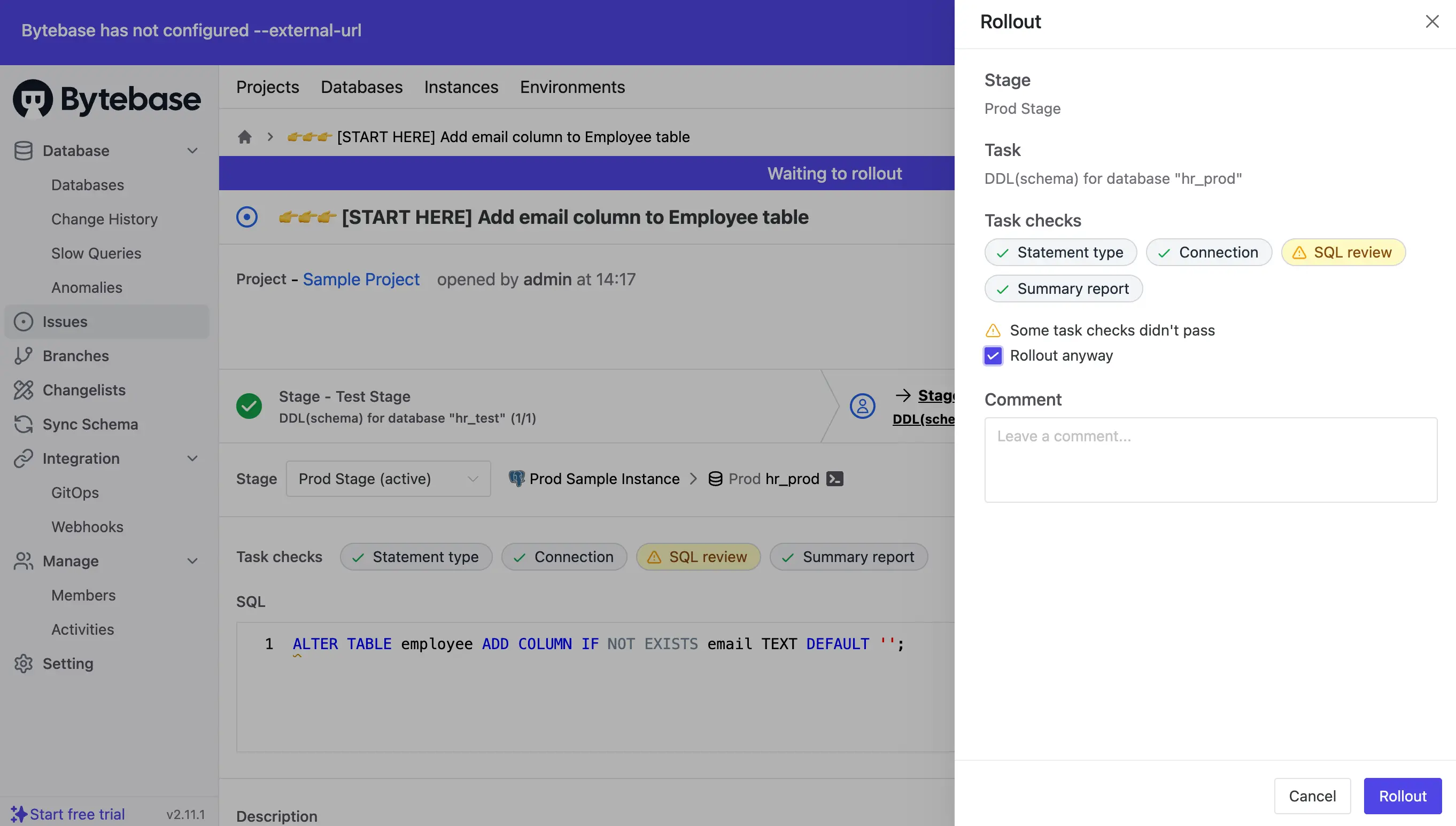Open the Prod Stage (active) dropdown
The height and width of the screenshot is (826, 1456).
[388, 479]
